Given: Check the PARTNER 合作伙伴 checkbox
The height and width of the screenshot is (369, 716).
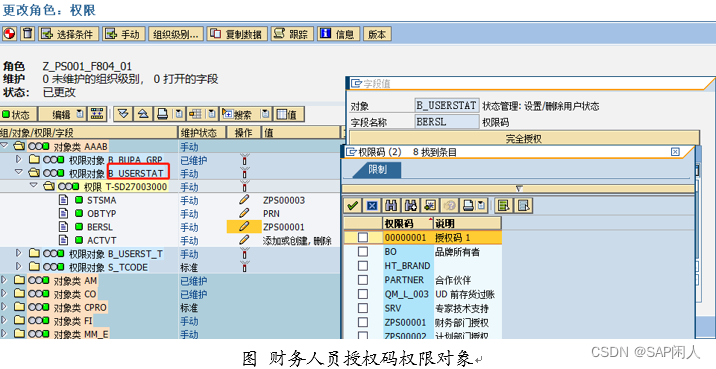Looking at the screenshot, I should click(363, 280).
